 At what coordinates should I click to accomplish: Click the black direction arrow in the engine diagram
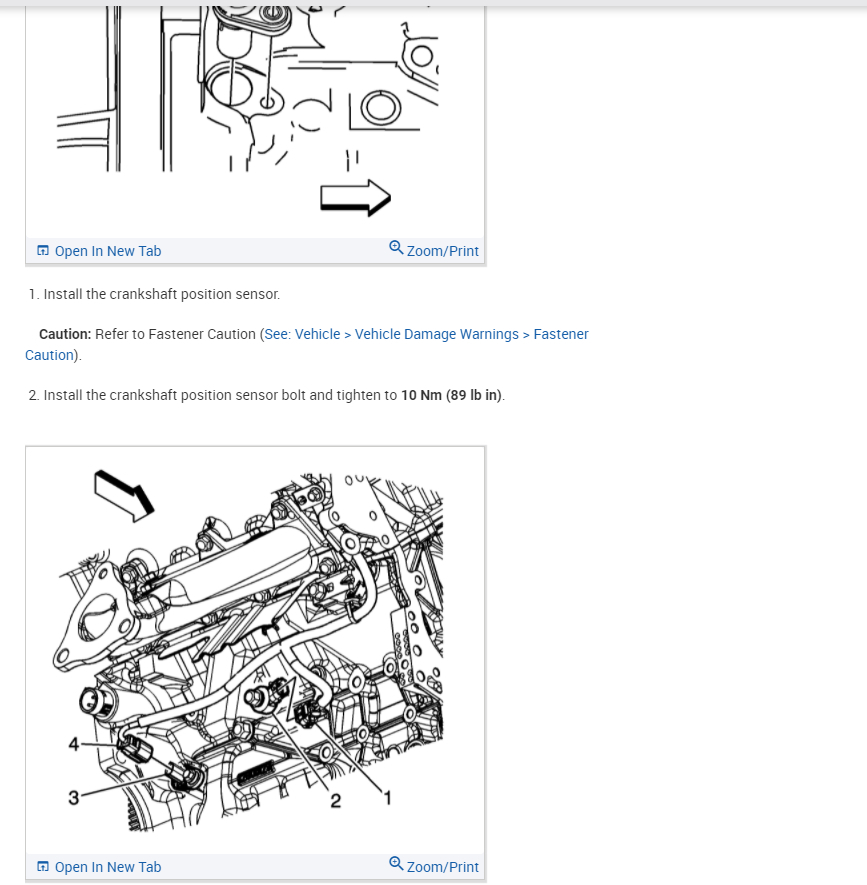[124, 496]
